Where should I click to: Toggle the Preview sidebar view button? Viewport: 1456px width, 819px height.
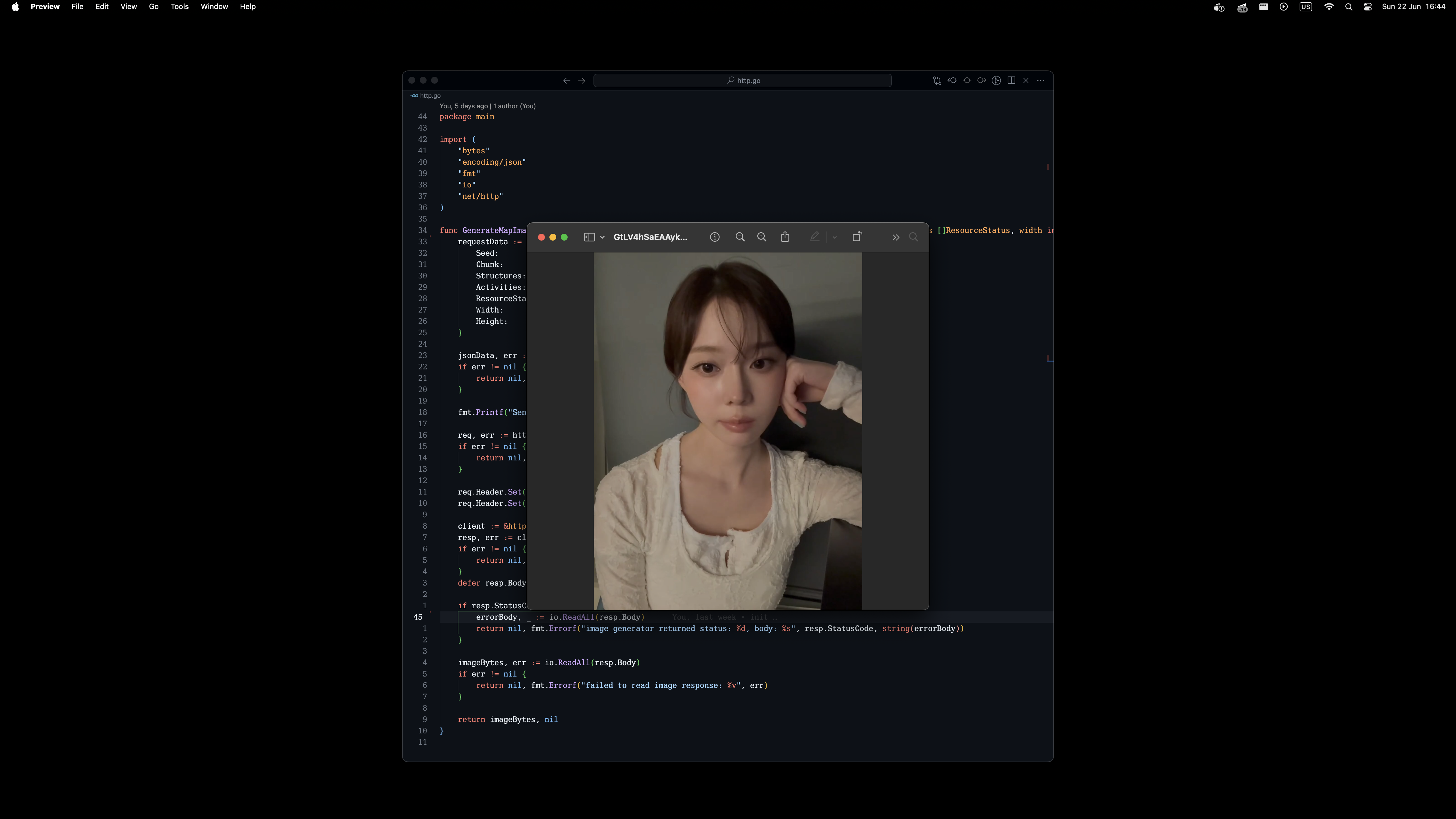click(x=589, y=237)
